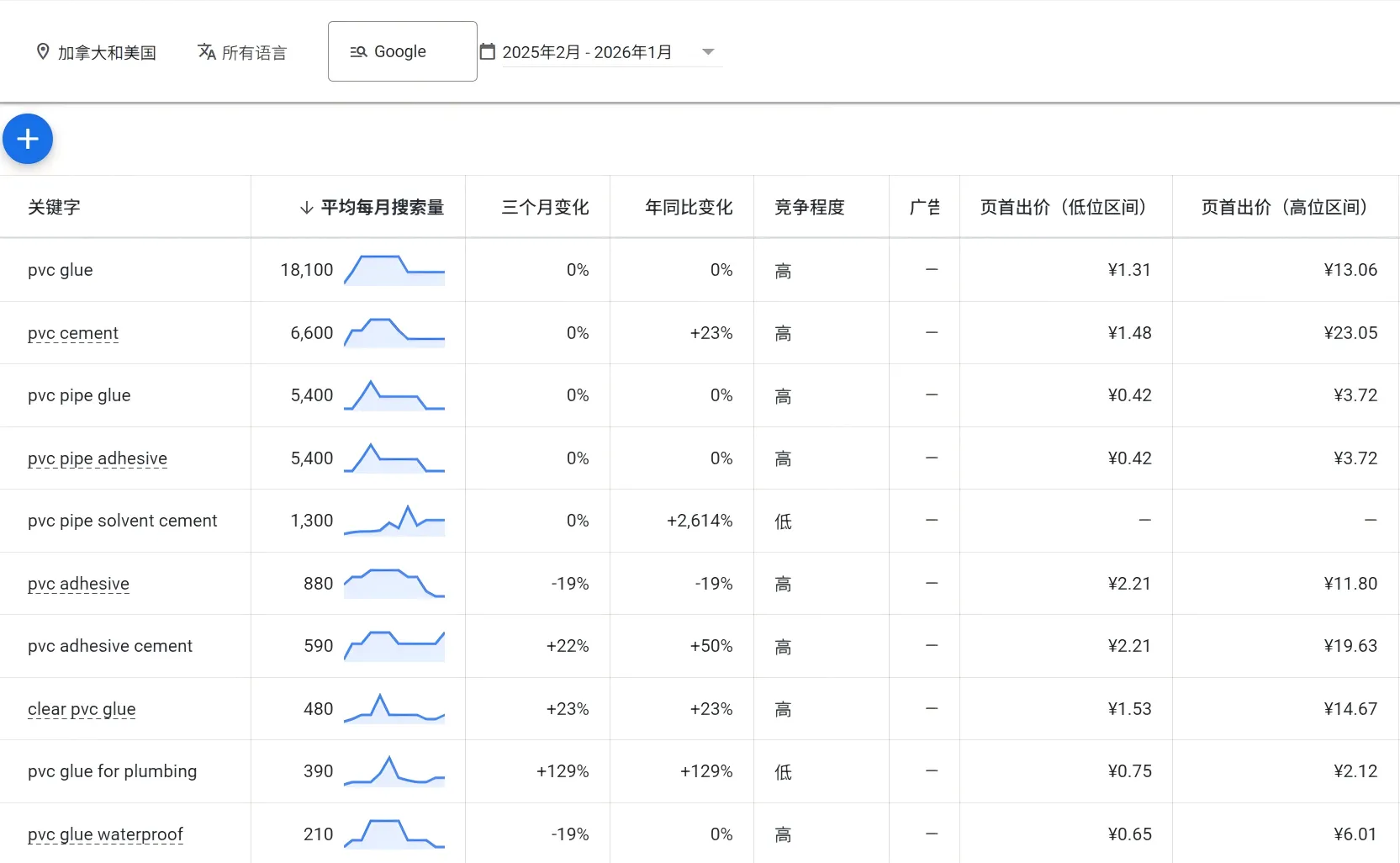This screenshot has width=1400, height=863.
Task: Edit the 加拿大和美国 location setting
Action: click(x=97, y=52)
